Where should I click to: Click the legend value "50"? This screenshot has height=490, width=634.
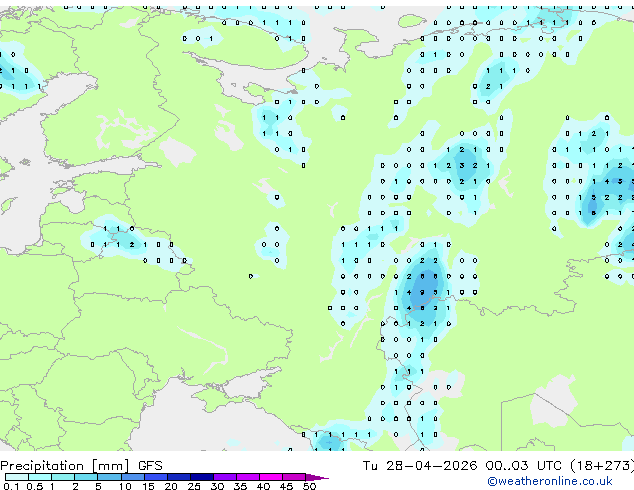(309, 486)
